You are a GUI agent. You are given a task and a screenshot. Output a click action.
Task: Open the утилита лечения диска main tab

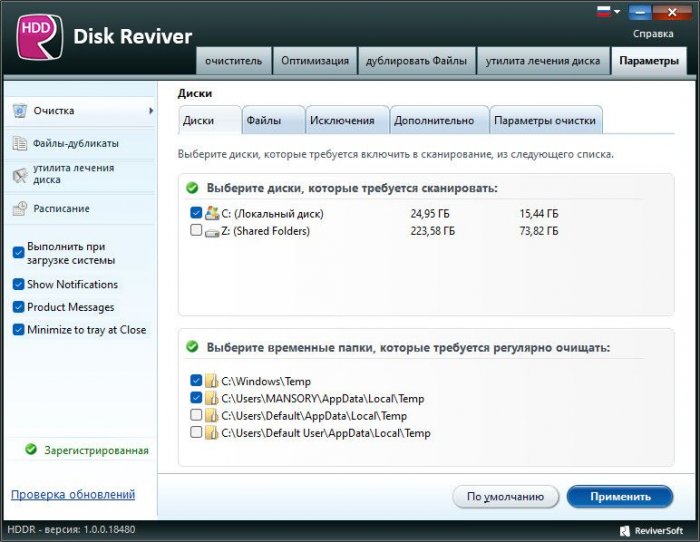tap(543, 61)
